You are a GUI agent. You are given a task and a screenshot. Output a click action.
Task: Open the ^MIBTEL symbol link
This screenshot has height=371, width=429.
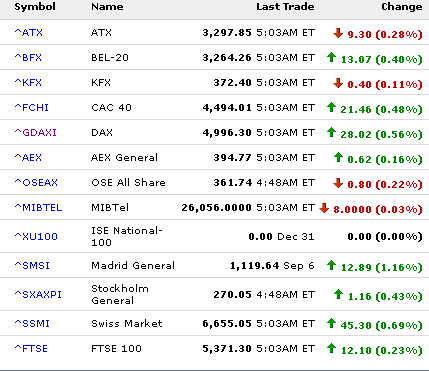(x=38, y=207)
